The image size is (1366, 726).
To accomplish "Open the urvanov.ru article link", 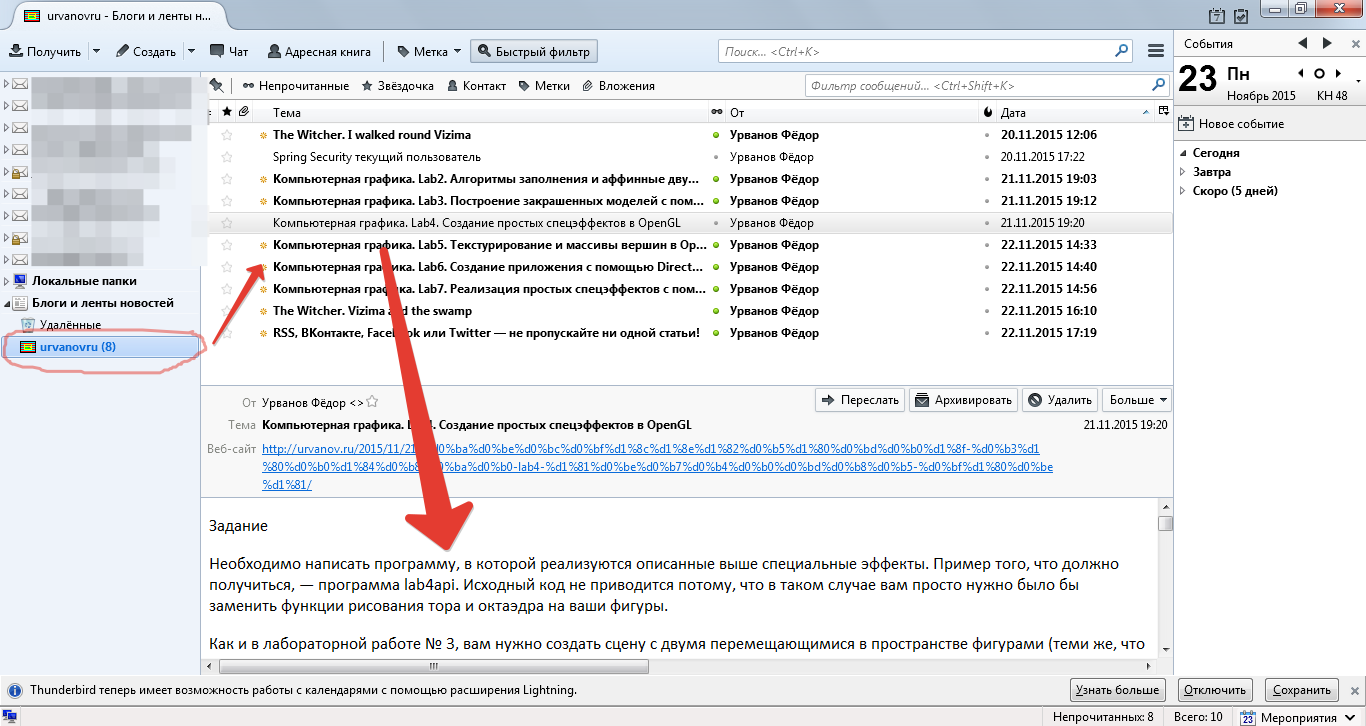I will pyautogui.click(x=657, y=467).
